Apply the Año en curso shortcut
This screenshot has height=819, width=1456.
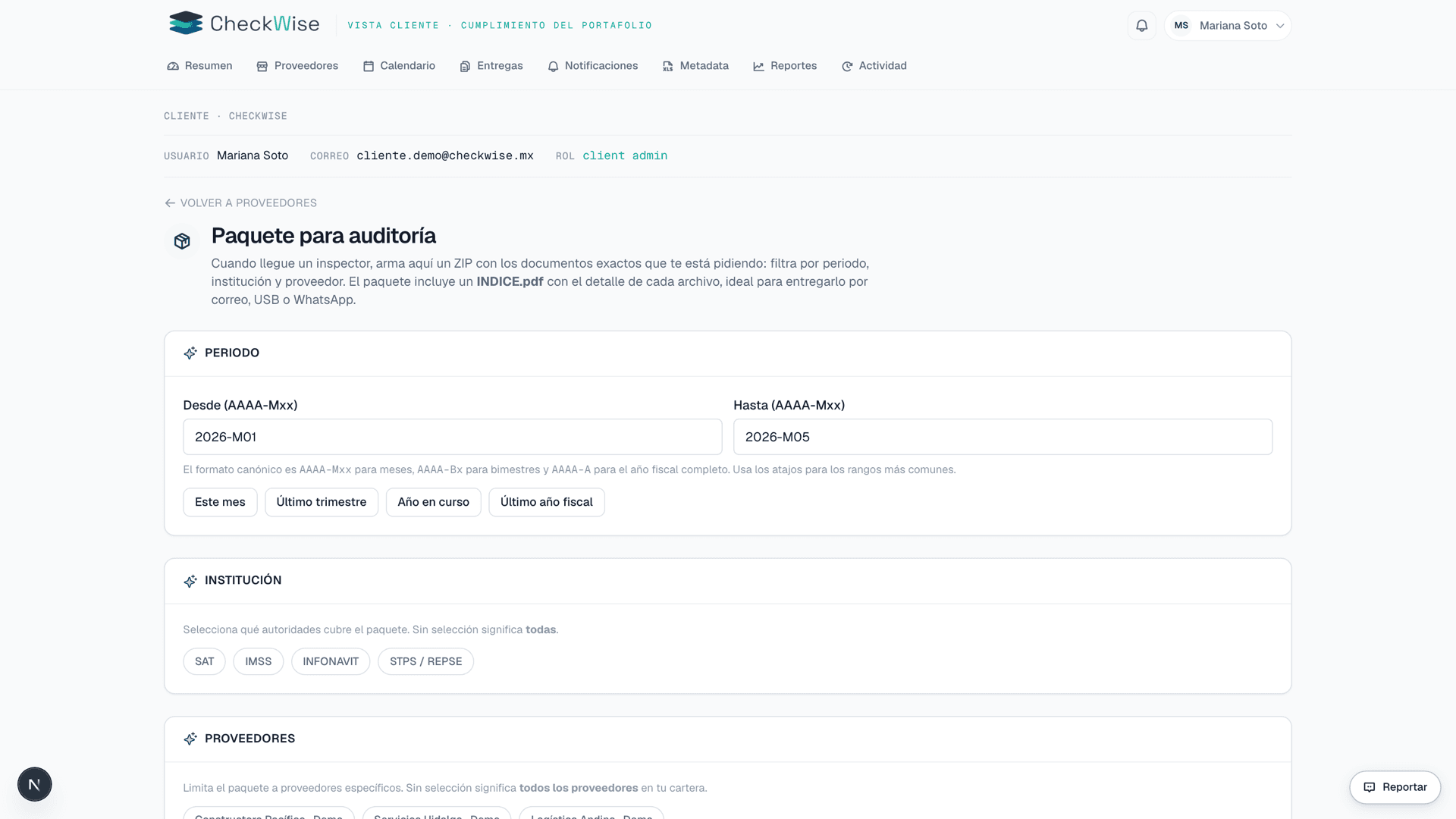434,502
